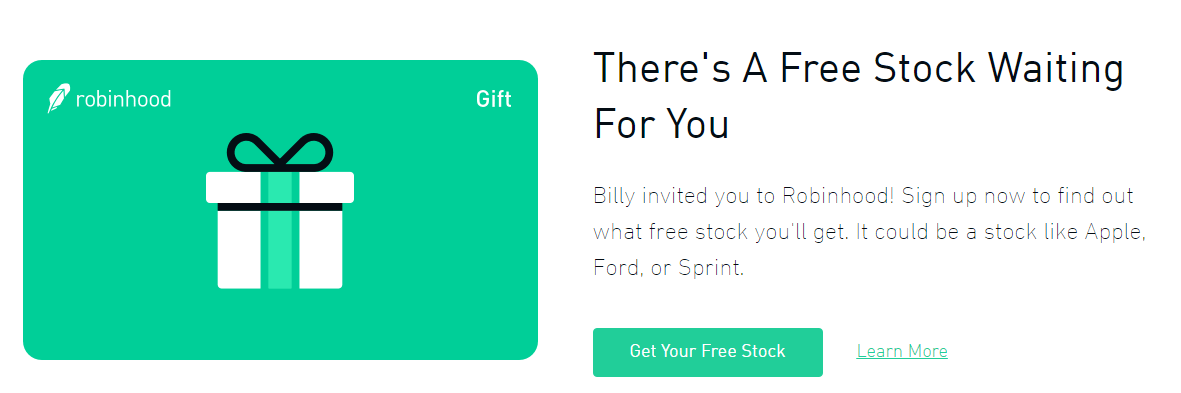Click the Robinhood feather logo icon
This screenshot has height=393, width=1181.
[58, 98]
